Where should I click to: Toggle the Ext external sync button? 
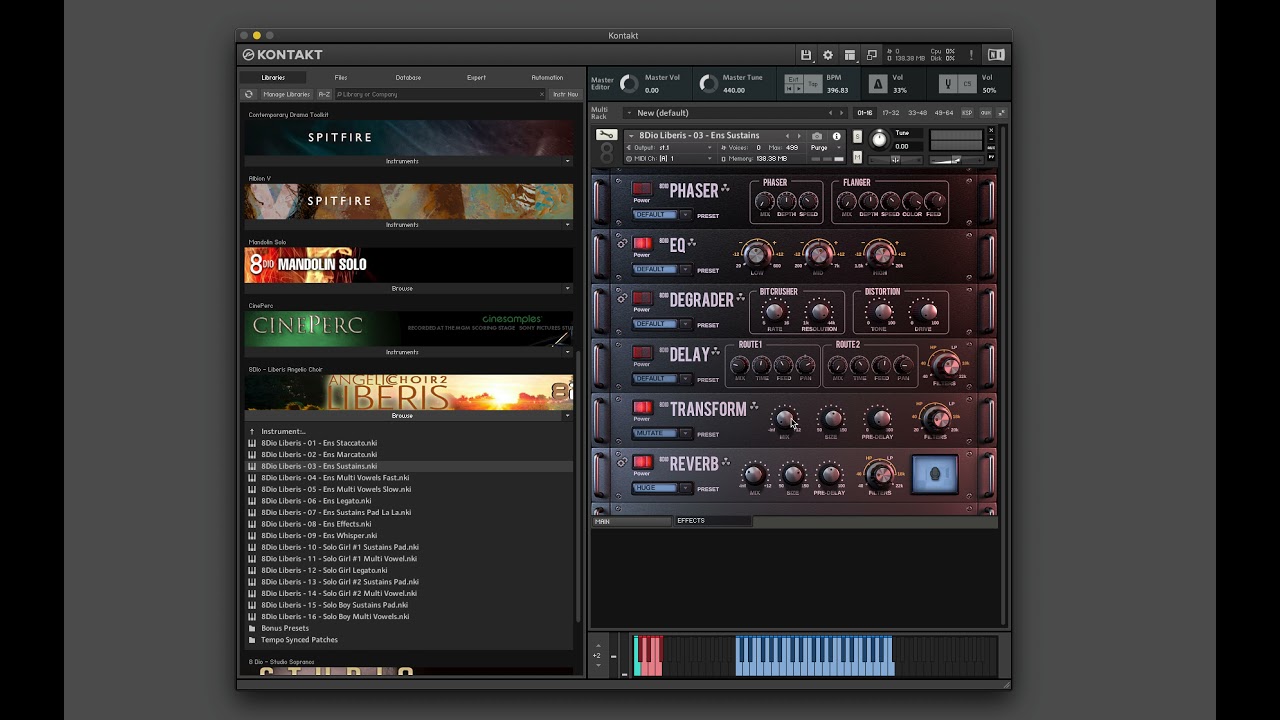click(794, 79)
